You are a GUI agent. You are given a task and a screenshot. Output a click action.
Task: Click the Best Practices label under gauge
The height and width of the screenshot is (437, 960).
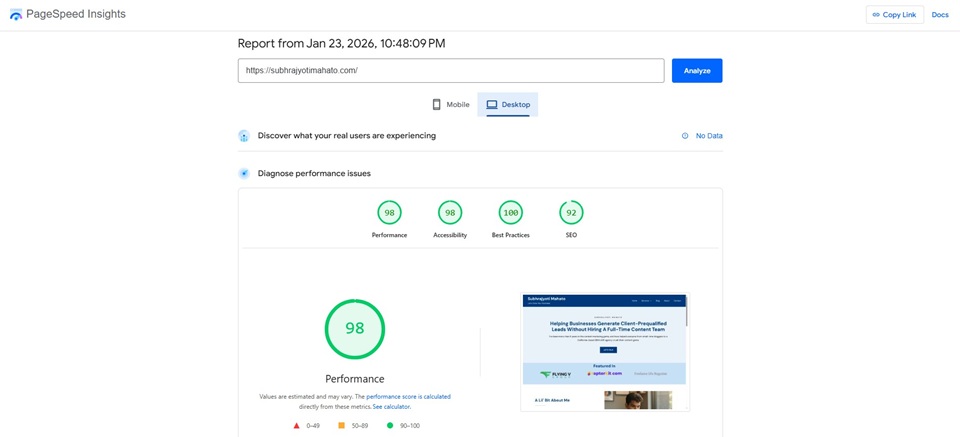511,235
